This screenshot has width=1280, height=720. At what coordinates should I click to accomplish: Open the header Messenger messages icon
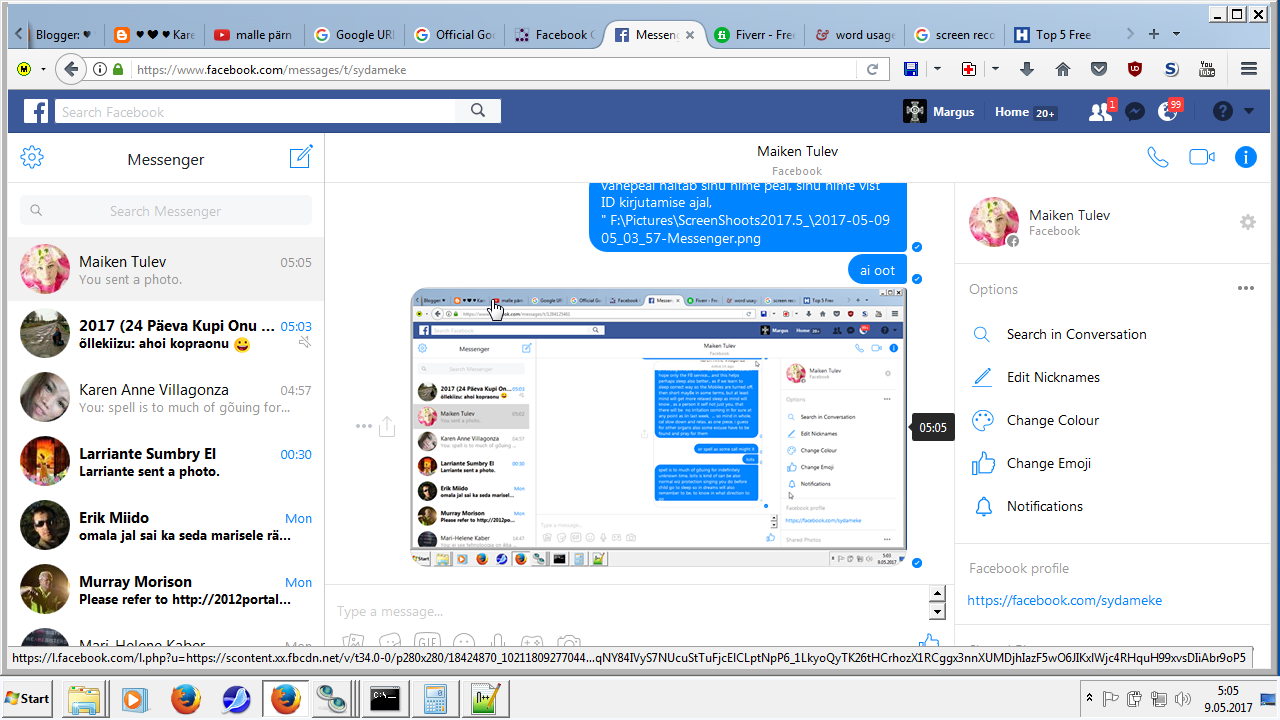pyautogui.click(x=1134, y=111)
